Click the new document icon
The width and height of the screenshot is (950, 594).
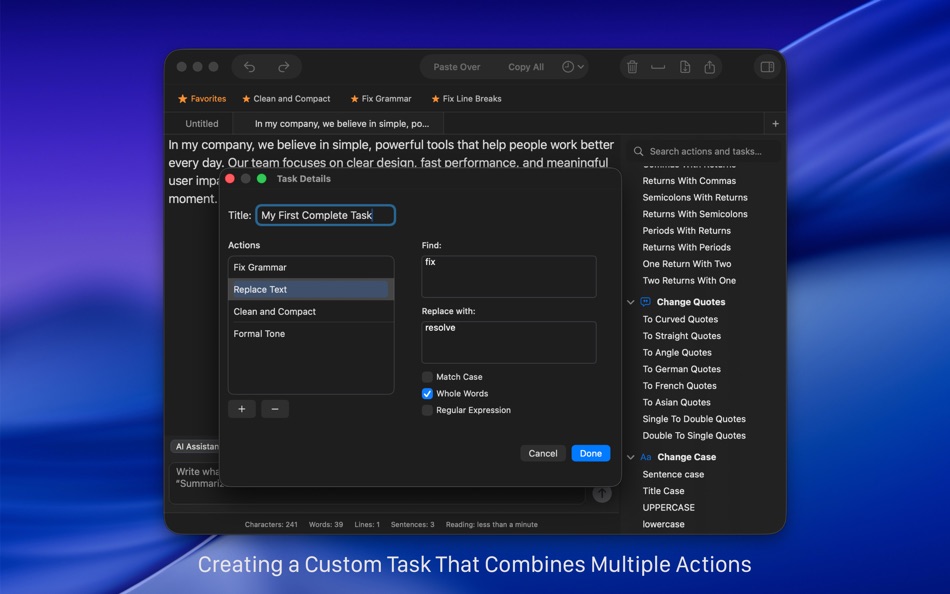(x=684, y=66)
